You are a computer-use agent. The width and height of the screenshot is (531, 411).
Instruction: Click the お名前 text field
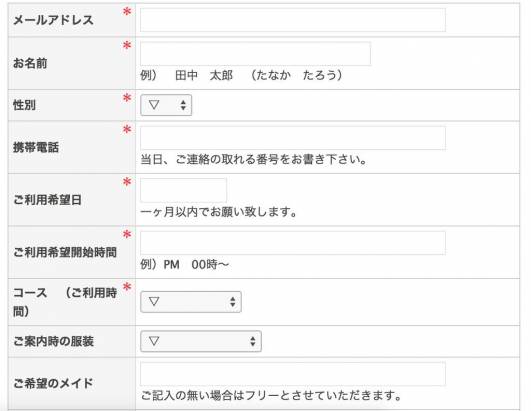coord(255,53)
